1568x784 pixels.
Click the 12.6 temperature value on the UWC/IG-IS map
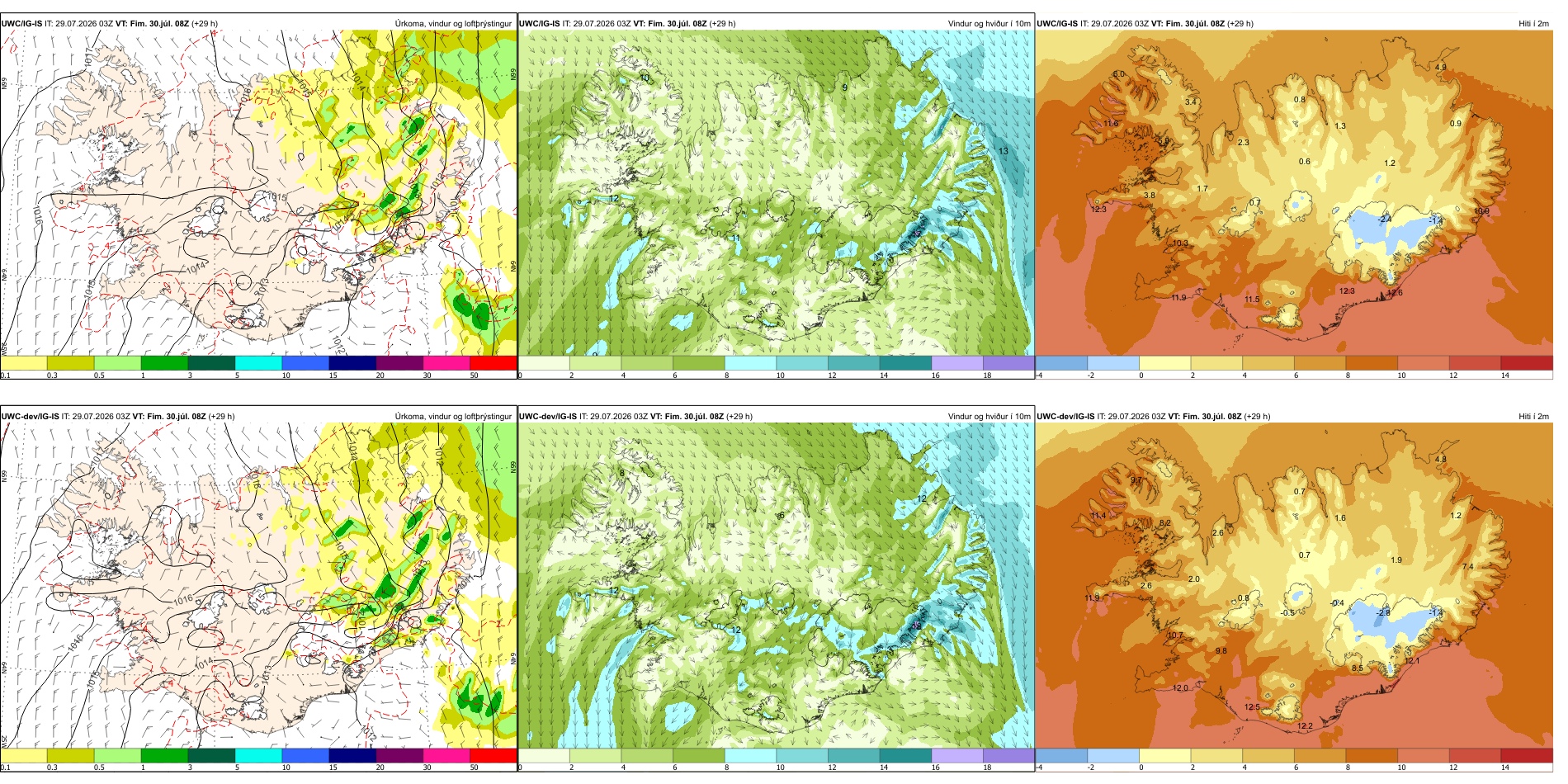point(1394,293)
